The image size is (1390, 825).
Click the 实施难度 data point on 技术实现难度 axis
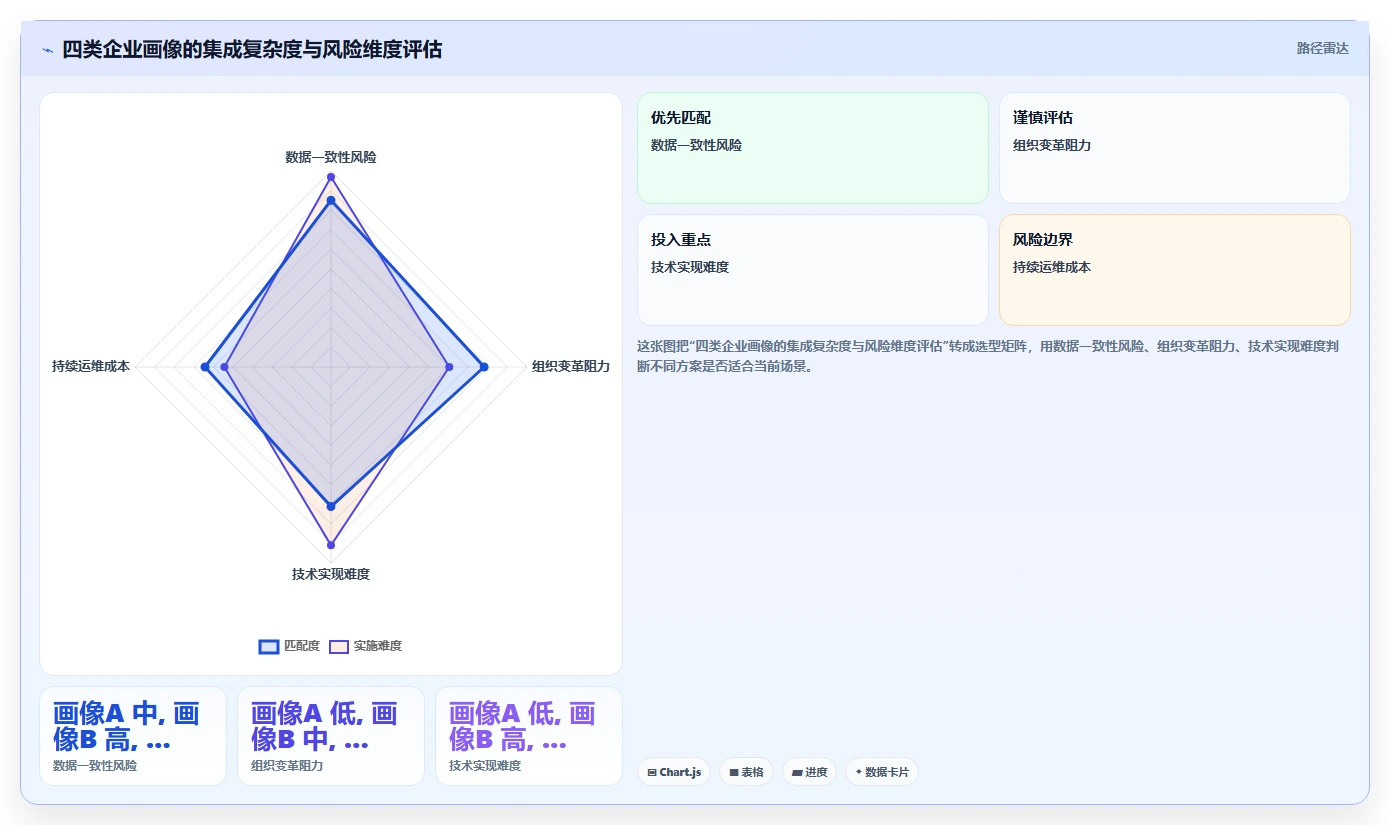[x=331, y=545]
